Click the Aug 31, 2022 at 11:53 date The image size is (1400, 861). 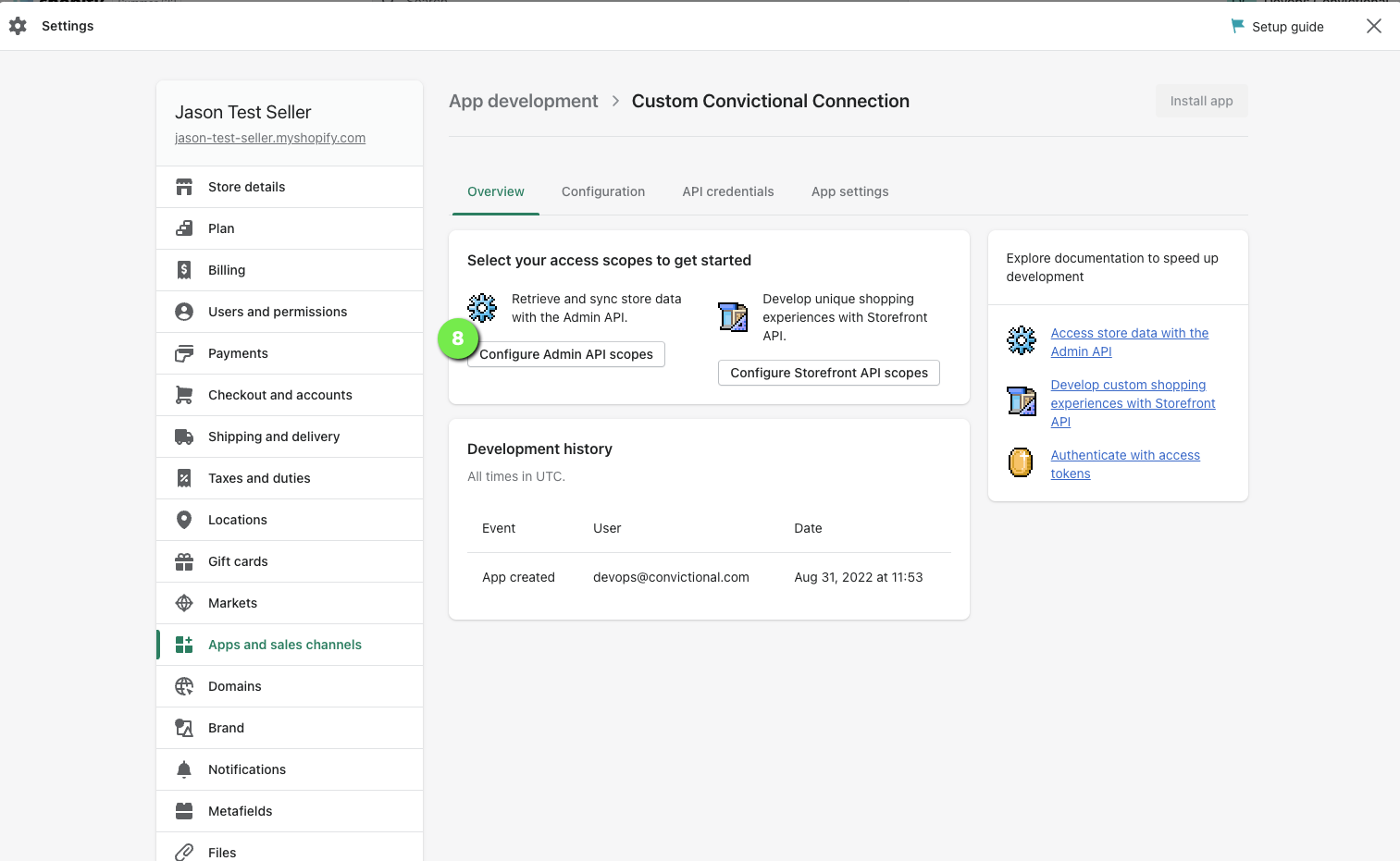coord(859,577)
